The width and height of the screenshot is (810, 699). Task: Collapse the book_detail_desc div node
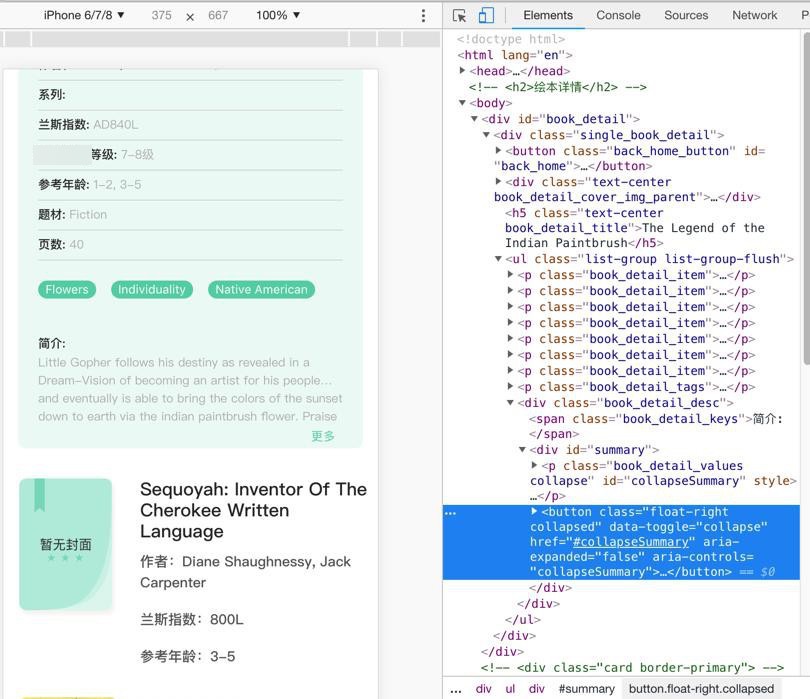click(x=510, y=402)
